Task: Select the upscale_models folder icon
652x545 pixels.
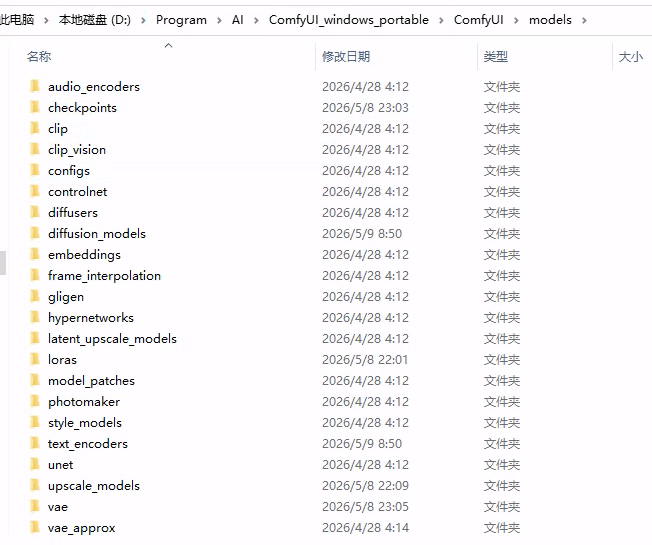Action: click(35, 485)
